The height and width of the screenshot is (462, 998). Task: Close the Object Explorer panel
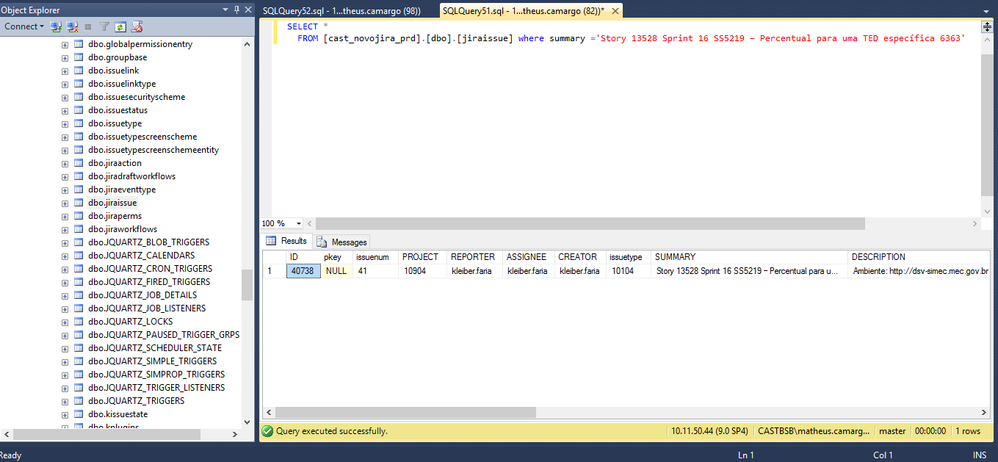click(248, 10)
